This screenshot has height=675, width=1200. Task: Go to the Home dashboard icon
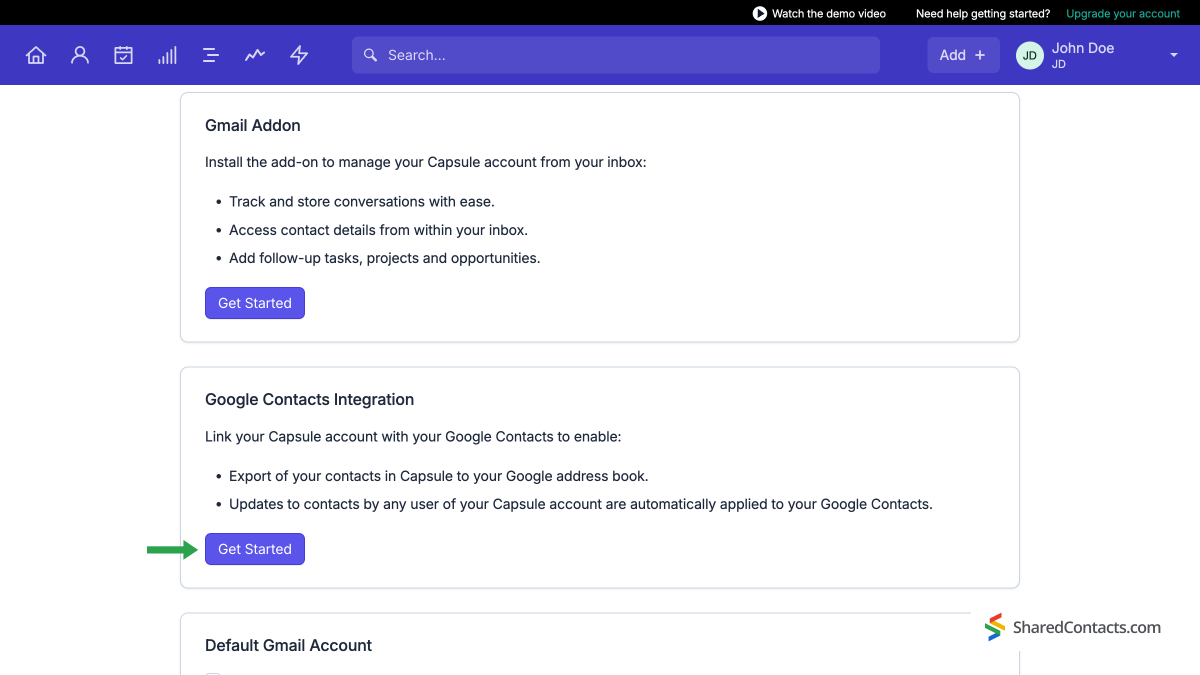(x=36, y=55)
